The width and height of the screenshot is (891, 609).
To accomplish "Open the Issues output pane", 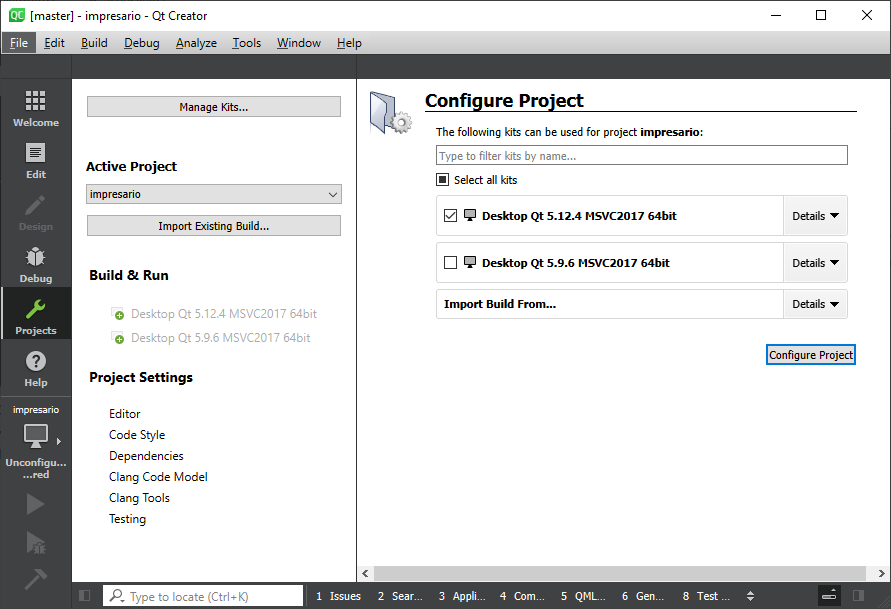I will point(338,596).
